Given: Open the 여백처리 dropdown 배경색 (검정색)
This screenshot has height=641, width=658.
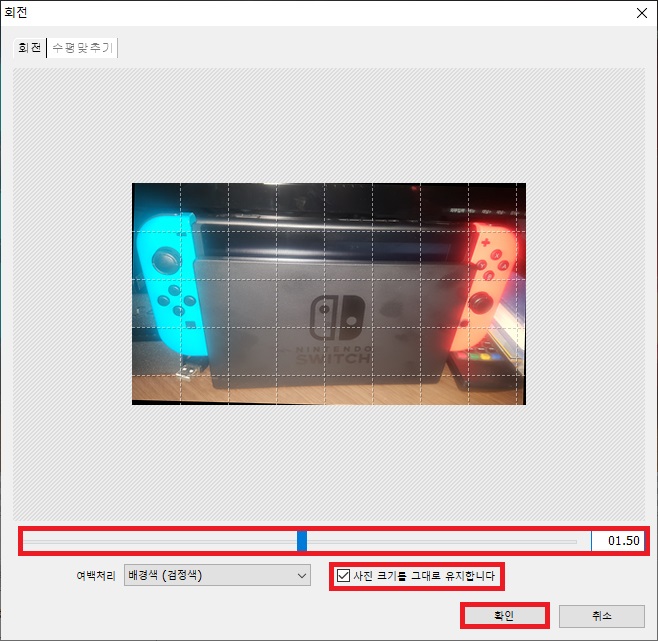Looking at the screenshot, I should 217,575.
